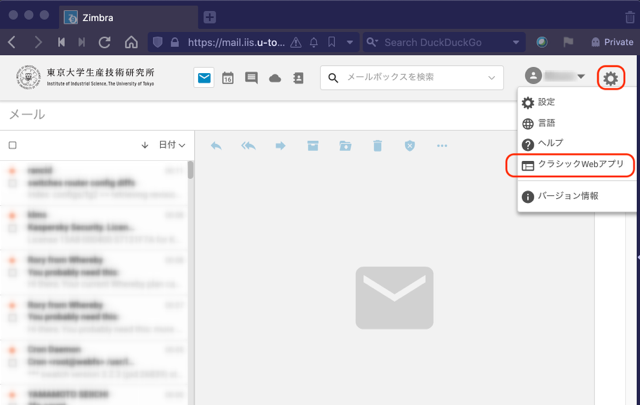Click the gear settings button

click(610, 78)
